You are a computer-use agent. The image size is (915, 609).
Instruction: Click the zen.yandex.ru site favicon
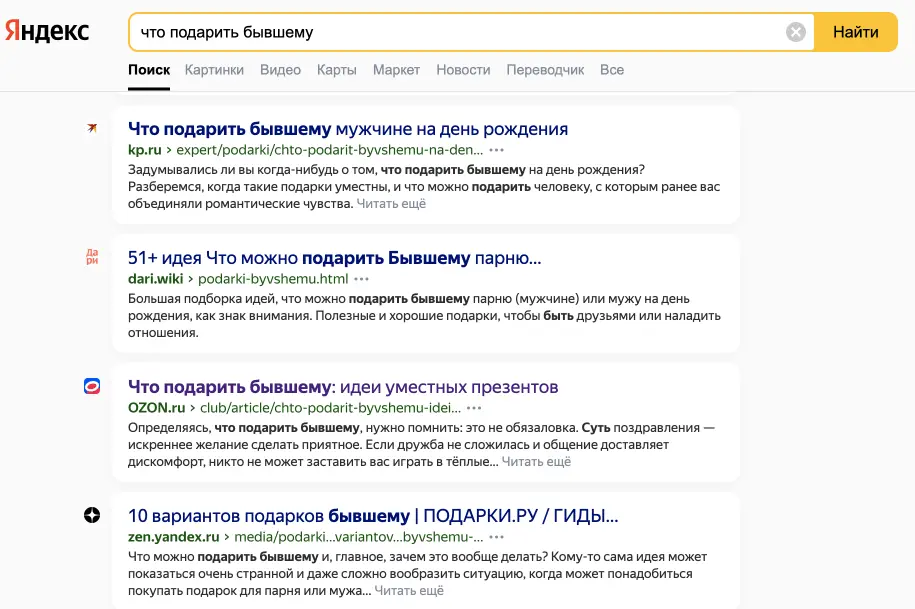click(x=92, y=515)
